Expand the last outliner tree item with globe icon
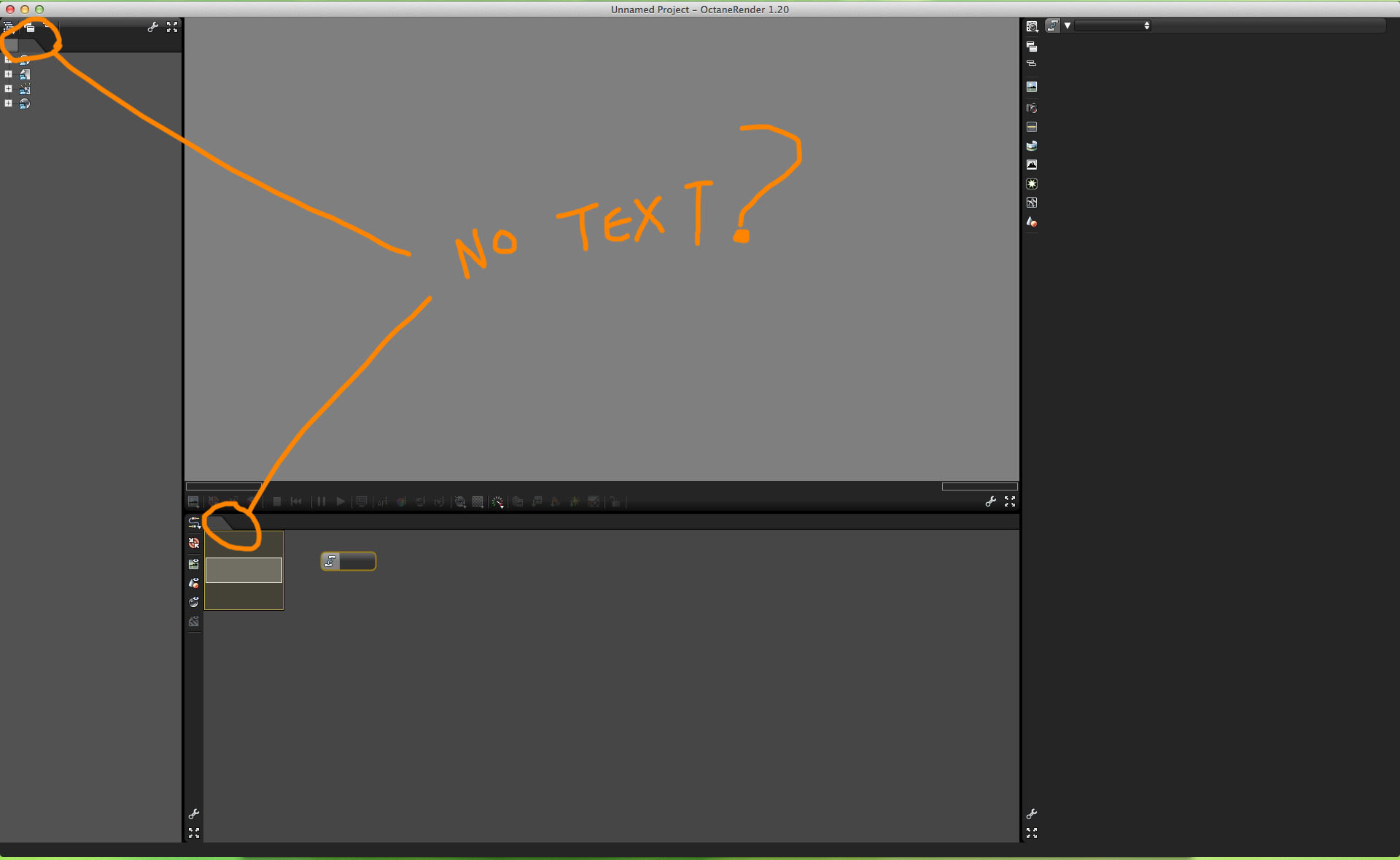The image size is (1400, 860). click(9, 103)
